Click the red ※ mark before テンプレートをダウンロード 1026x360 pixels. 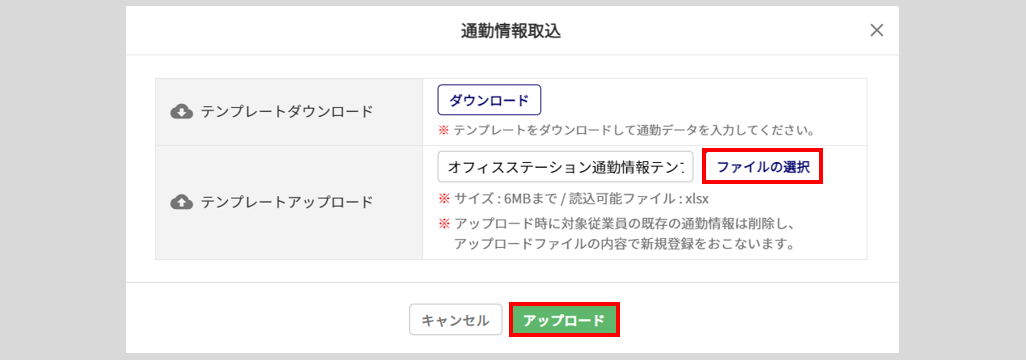point(444,130)
